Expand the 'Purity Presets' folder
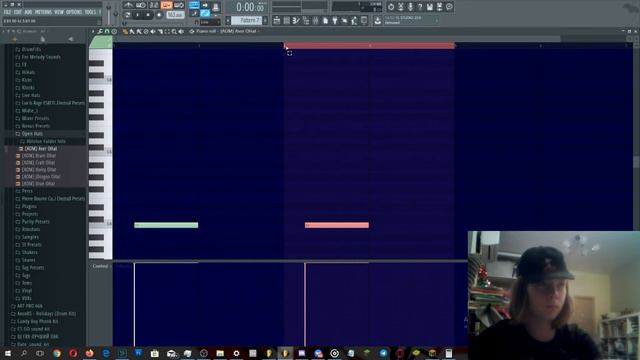 tap(35, 222)
